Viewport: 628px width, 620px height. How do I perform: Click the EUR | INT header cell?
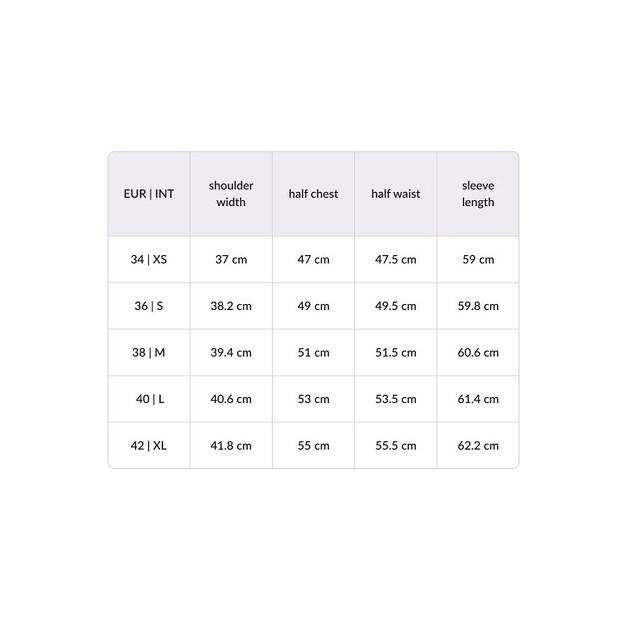[149, 194]
